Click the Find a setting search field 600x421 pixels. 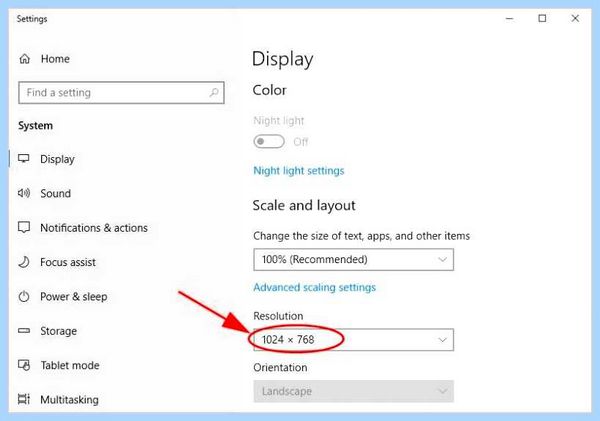121,93
